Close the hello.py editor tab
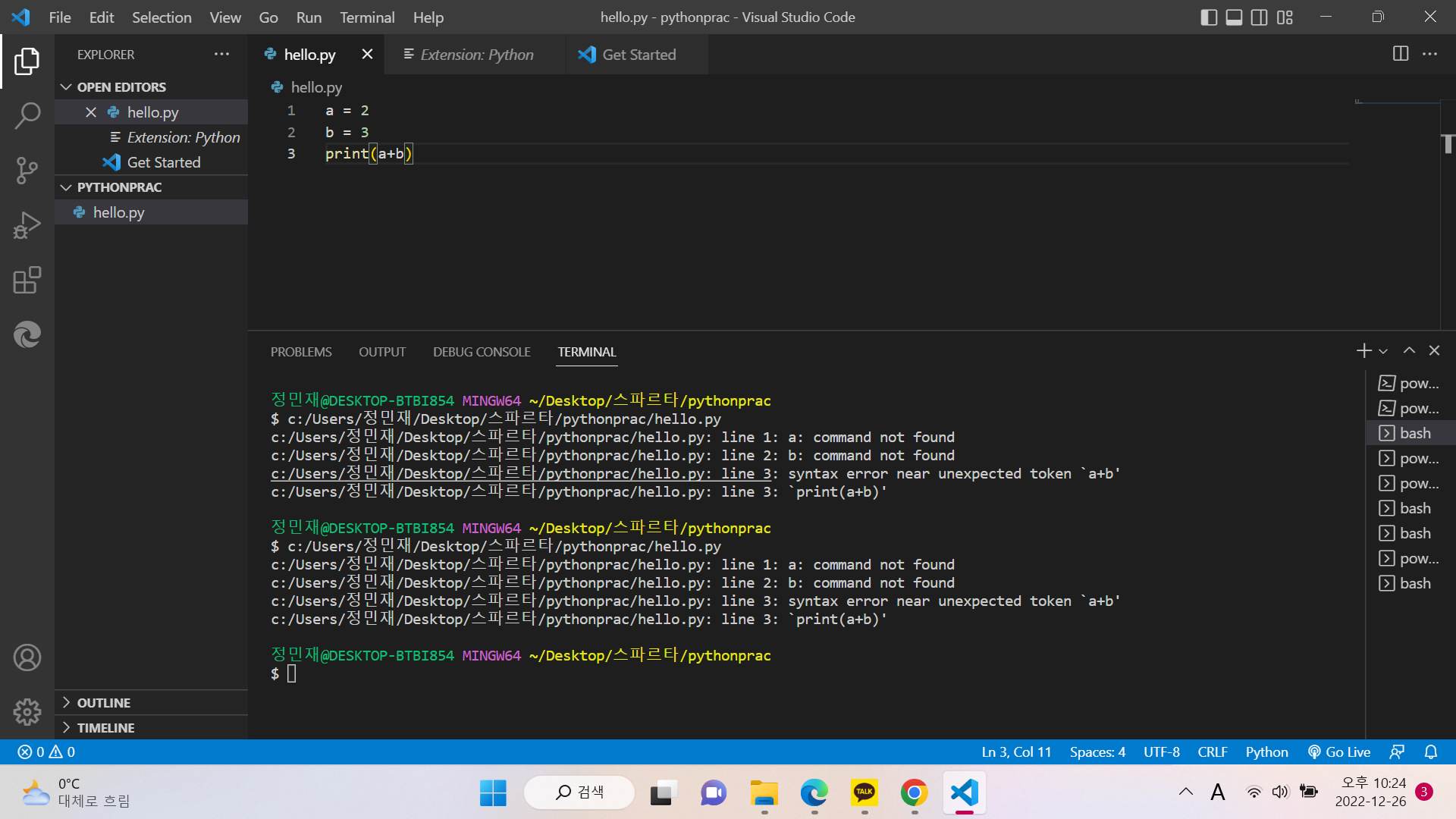 [x=367, y=54]
